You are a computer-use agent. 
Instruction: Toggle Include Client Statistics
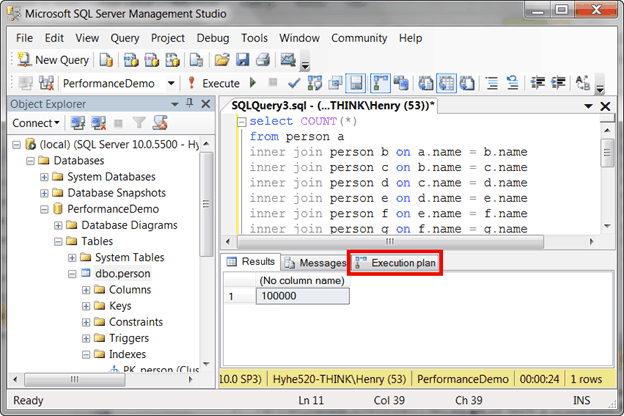coord(401,83)
